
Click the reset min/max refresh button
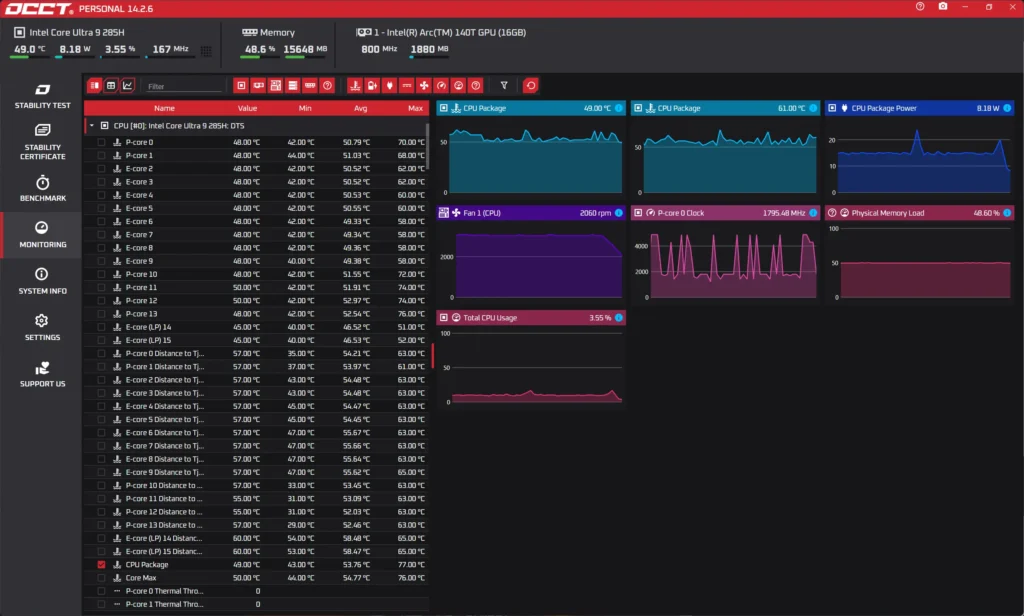click(531, 86)
